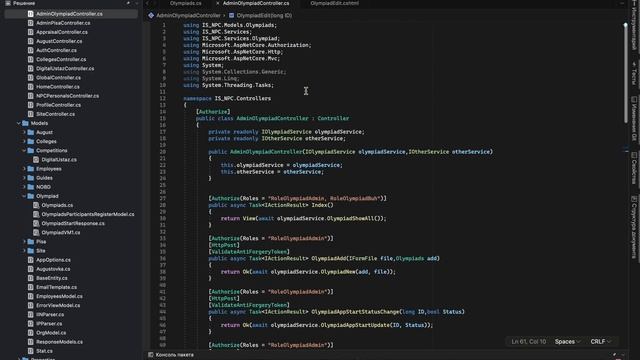Click the method icon before OlympiadEdit breadcrumb
Viewport: 640px width, 360px height.
(x=231, y=16)
